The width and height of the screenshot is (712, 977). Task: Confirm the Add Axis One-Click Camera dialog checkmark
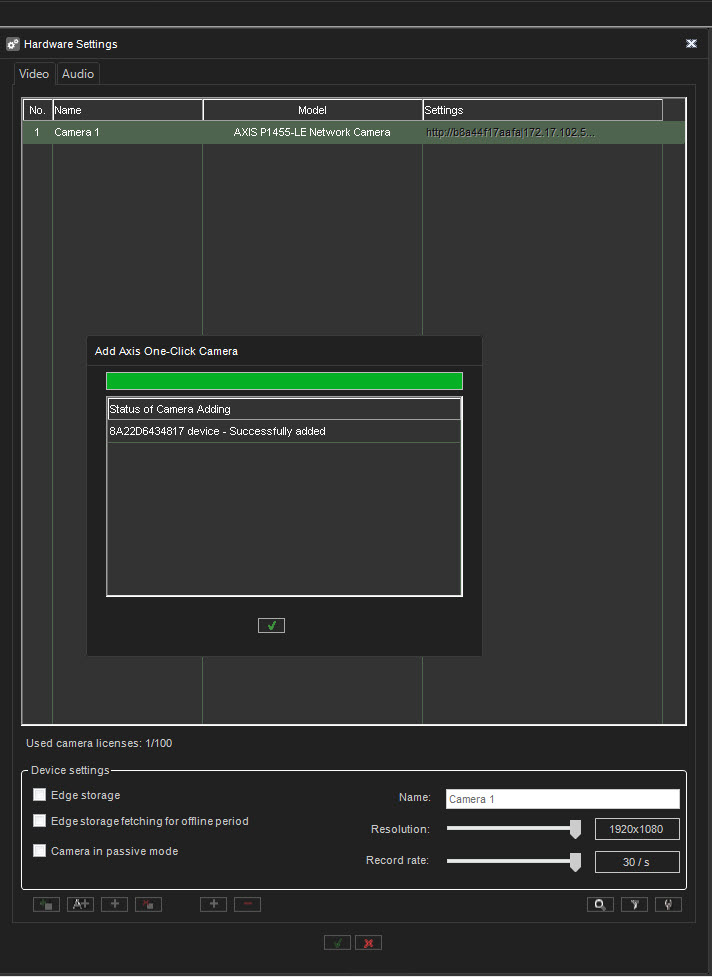coord(271,625)
